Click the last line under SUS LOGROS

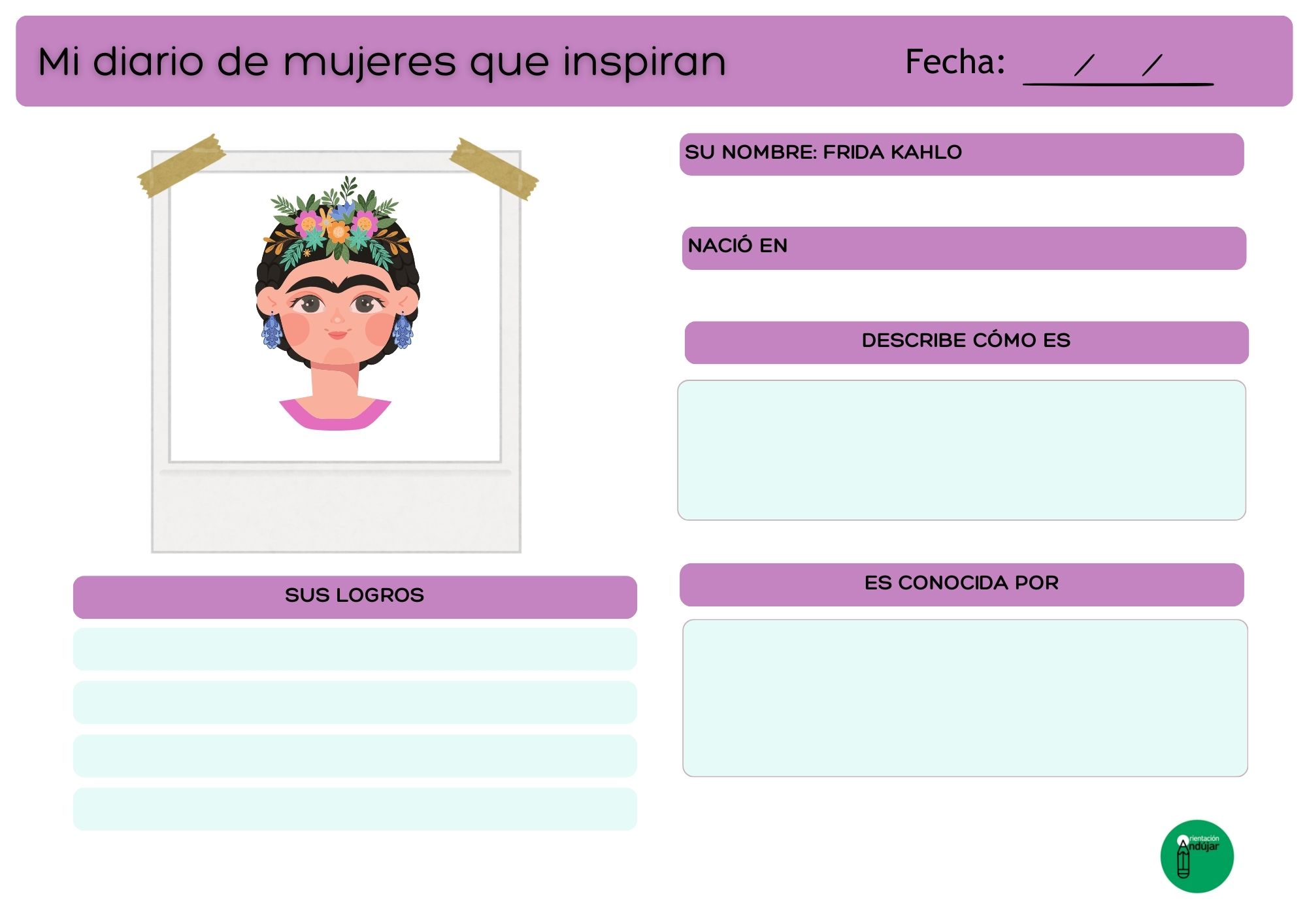click(355, 809)
